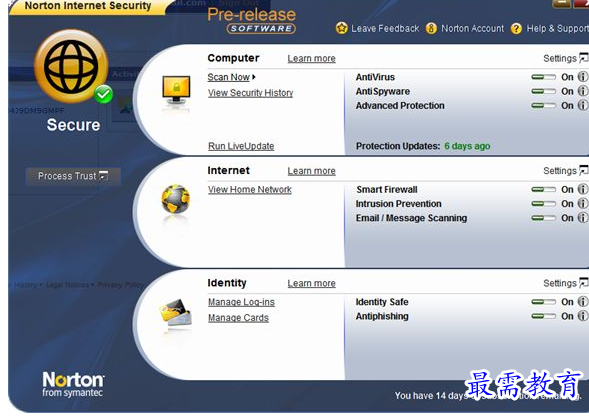
Task: Open Manage Log-ins link
Action: coord(241,302)
